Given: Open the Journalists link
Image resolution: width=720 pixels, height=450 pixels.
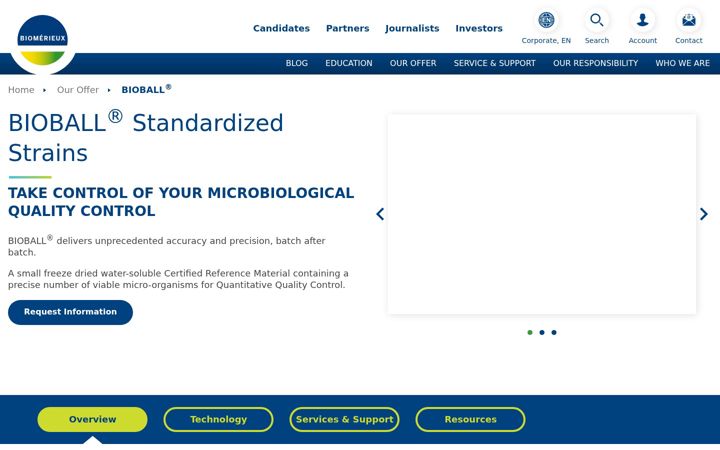Looking at the screenshot, I should tap(412, 28).
